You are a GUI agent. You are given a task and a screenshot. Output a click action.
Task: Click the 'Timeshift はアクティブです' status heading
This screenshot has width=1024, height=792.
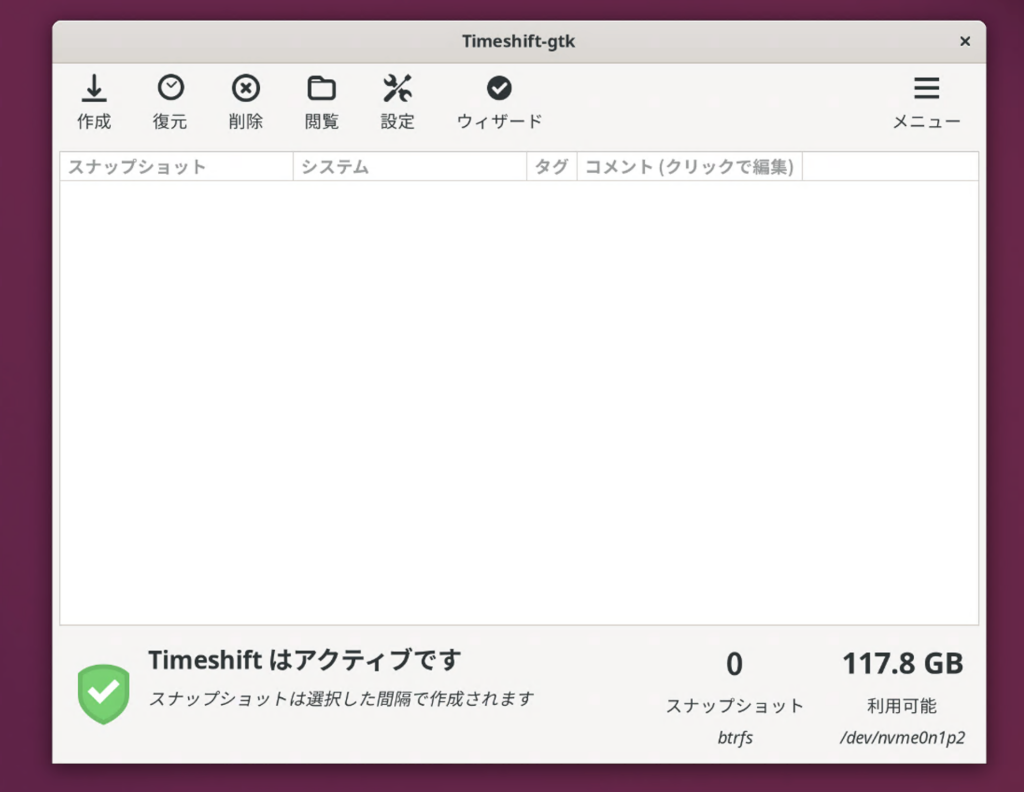[305, 660]
